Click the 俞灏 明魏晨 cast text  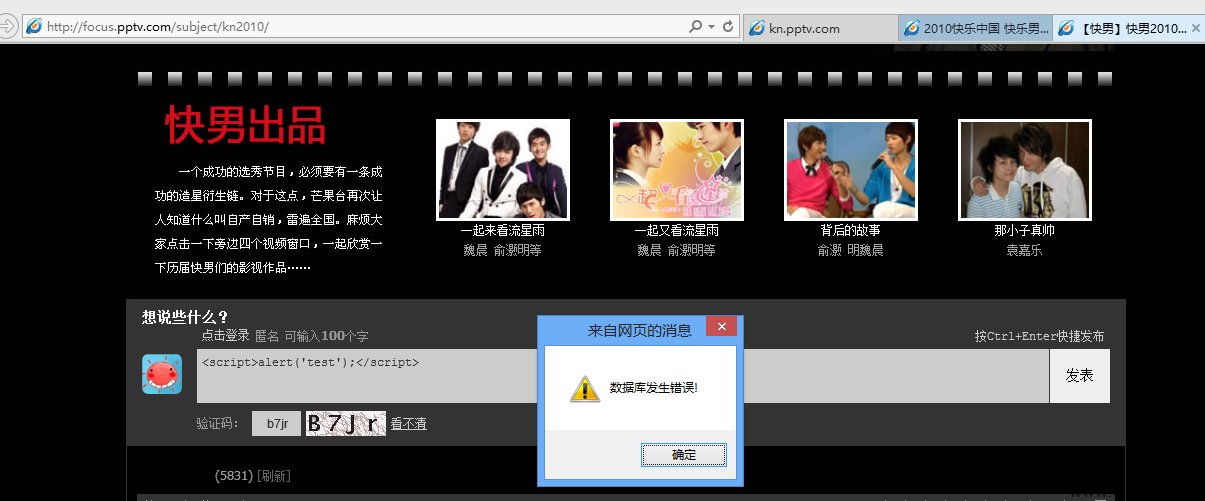(851, 251)
